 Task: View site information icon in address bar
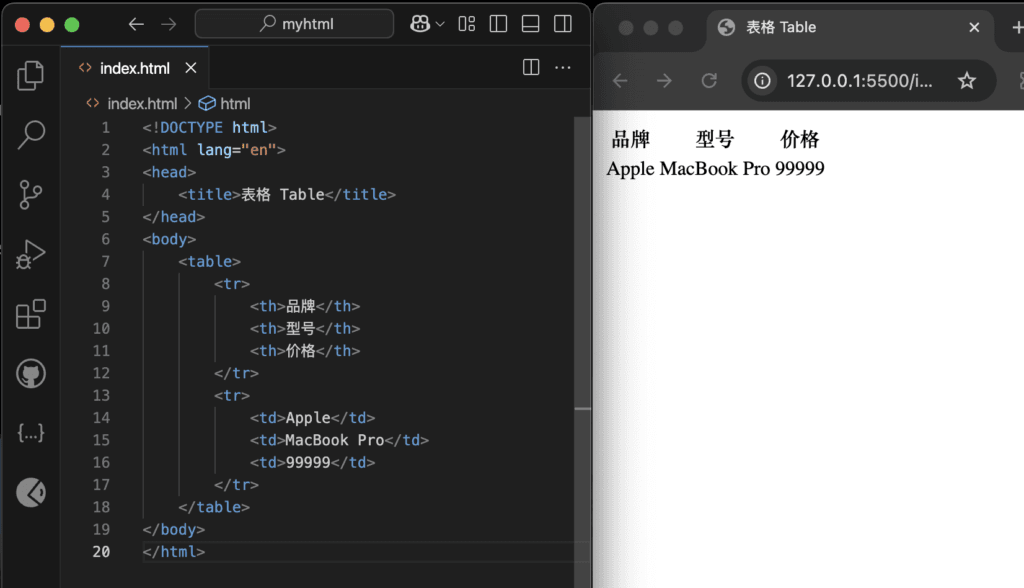762,80
